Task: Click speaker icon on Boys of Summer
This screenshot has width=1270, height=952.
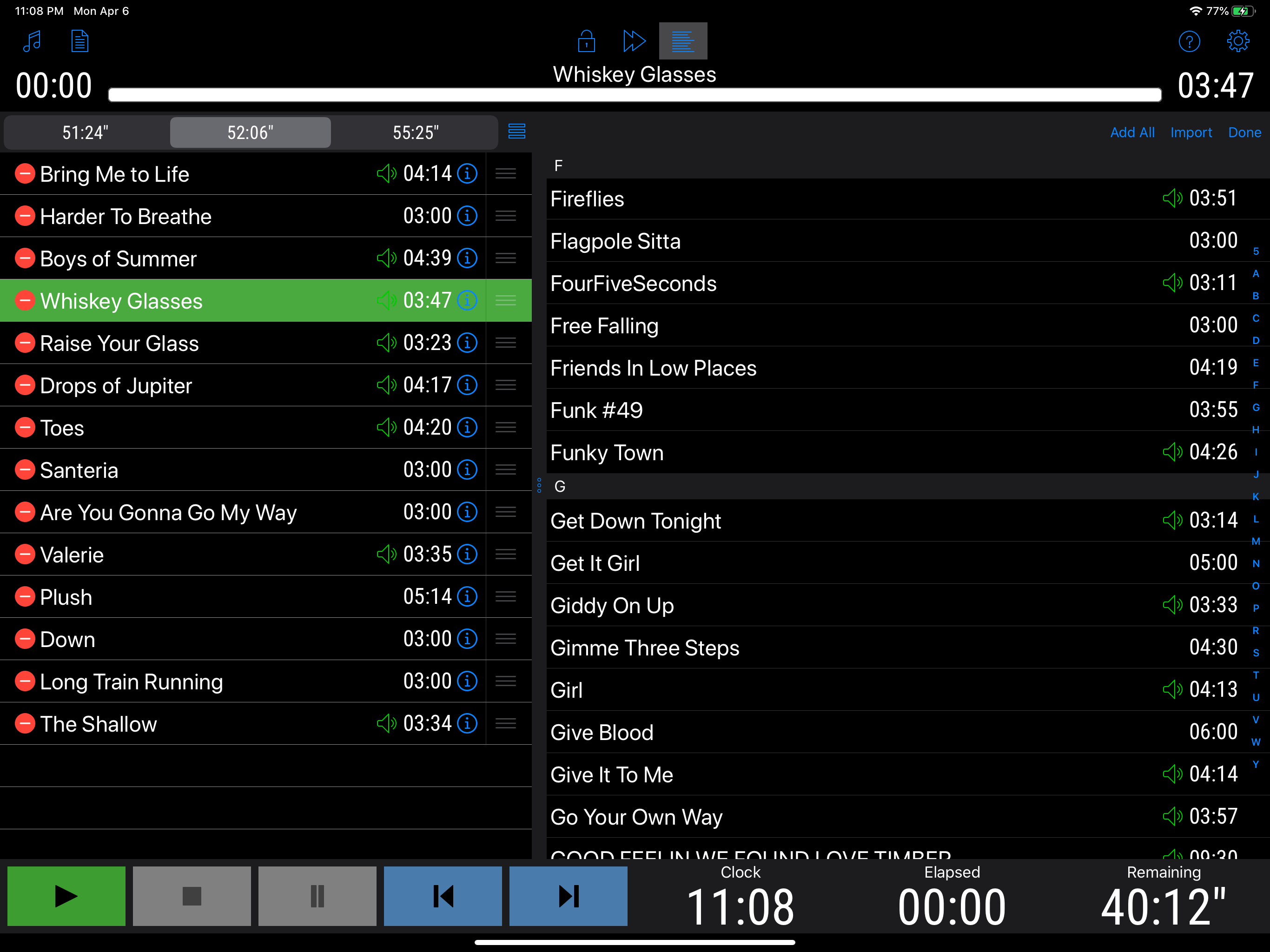Action: pyautogui.click(x=386, y=258)
